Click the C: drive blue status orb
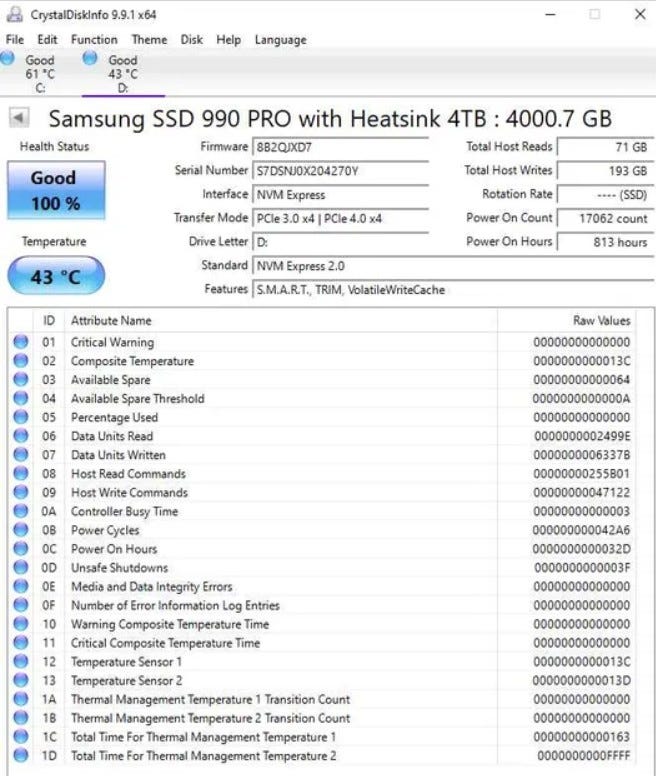 pyautogui.click(x=7, y=58)
